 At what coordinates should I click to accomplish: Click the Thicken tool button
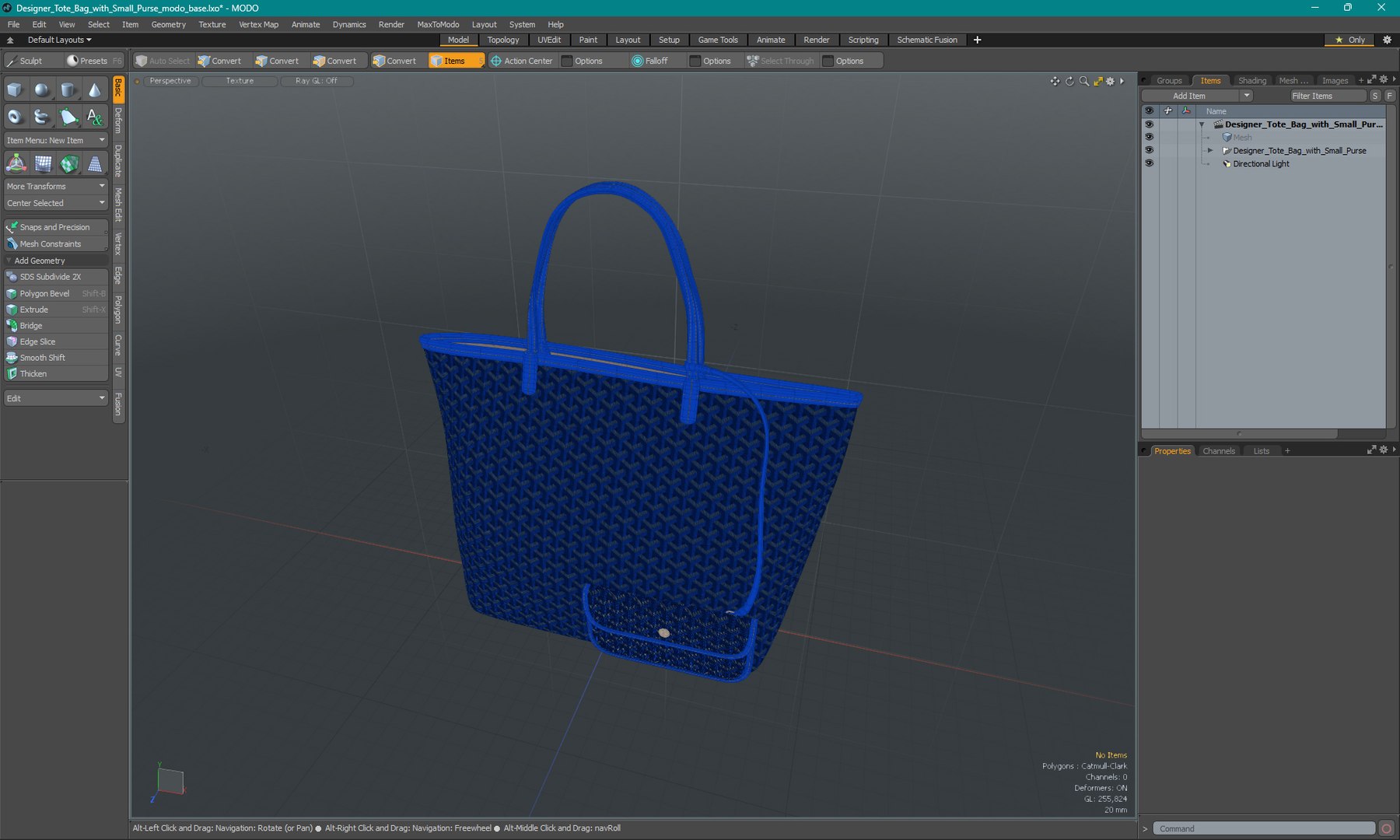56,374
